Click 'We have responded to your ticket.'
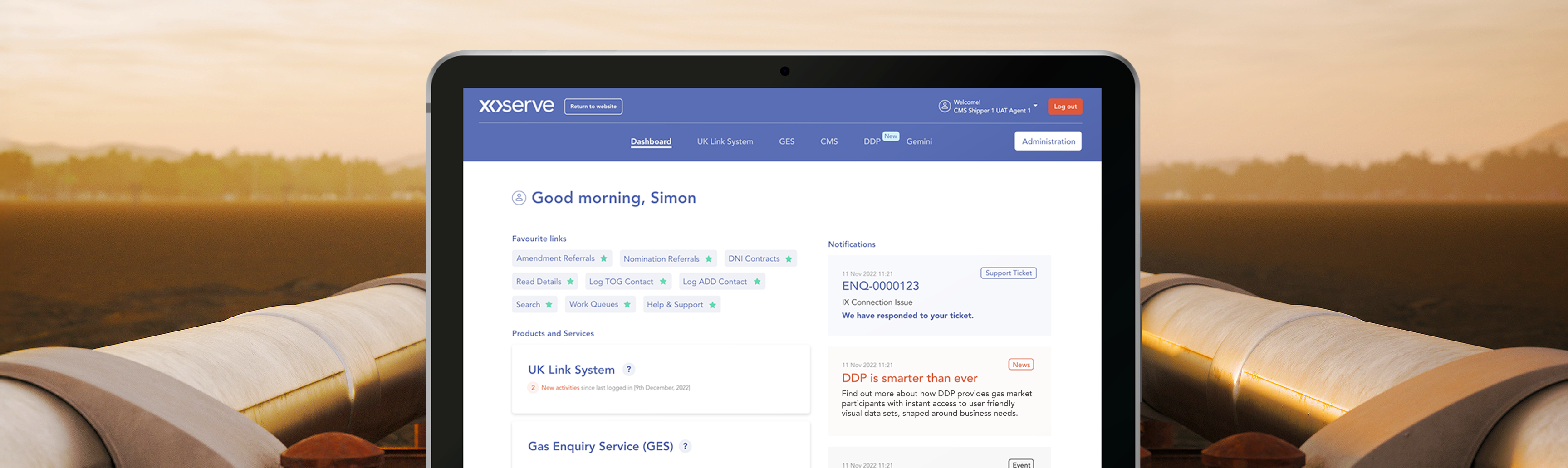The height and width of the screenshot is (468, 1568). [907, 315]
